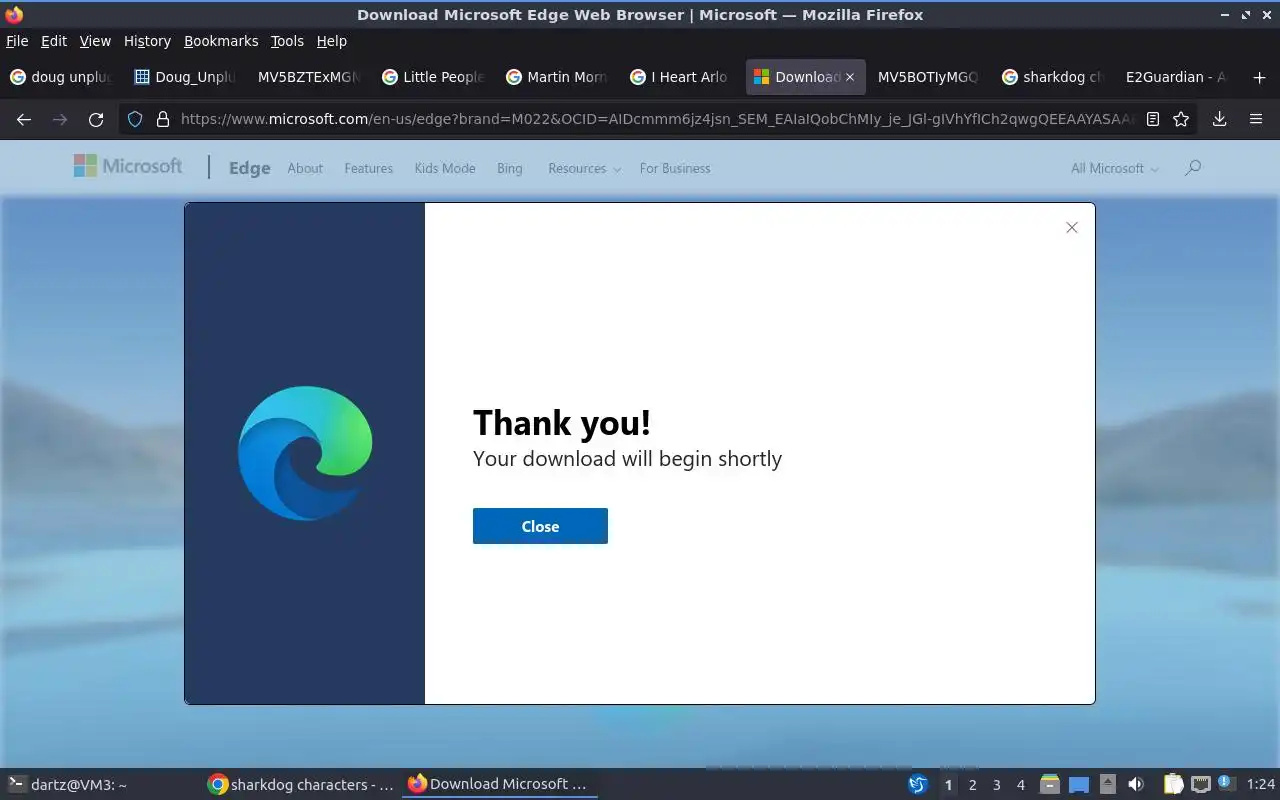Close the Thank you dialog with X
1280x800 pixels.
[1072, 228]
